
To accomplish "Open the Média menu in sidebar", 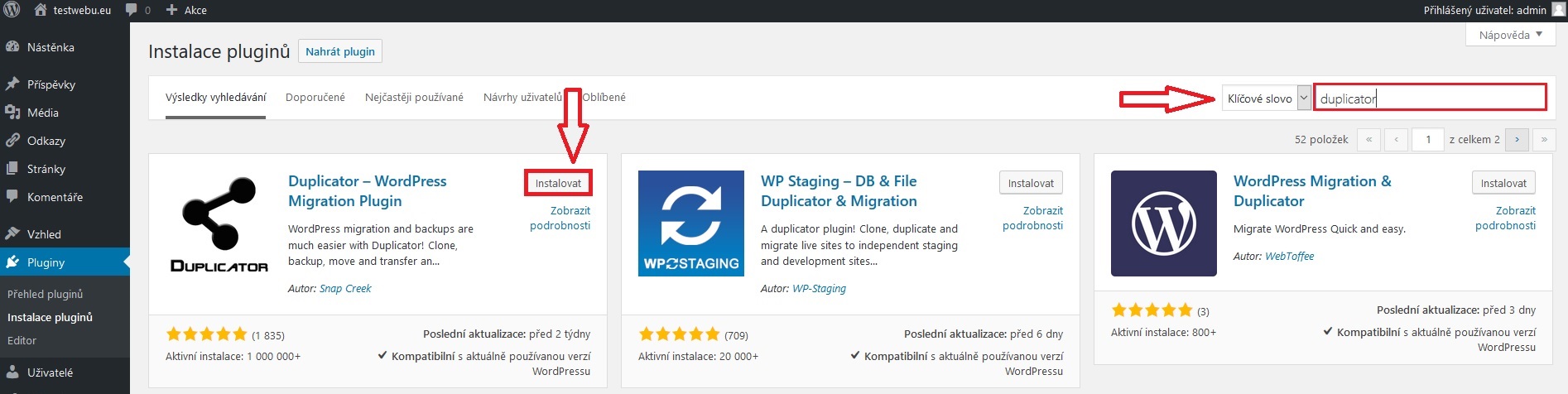I will [x=42, y=113].
